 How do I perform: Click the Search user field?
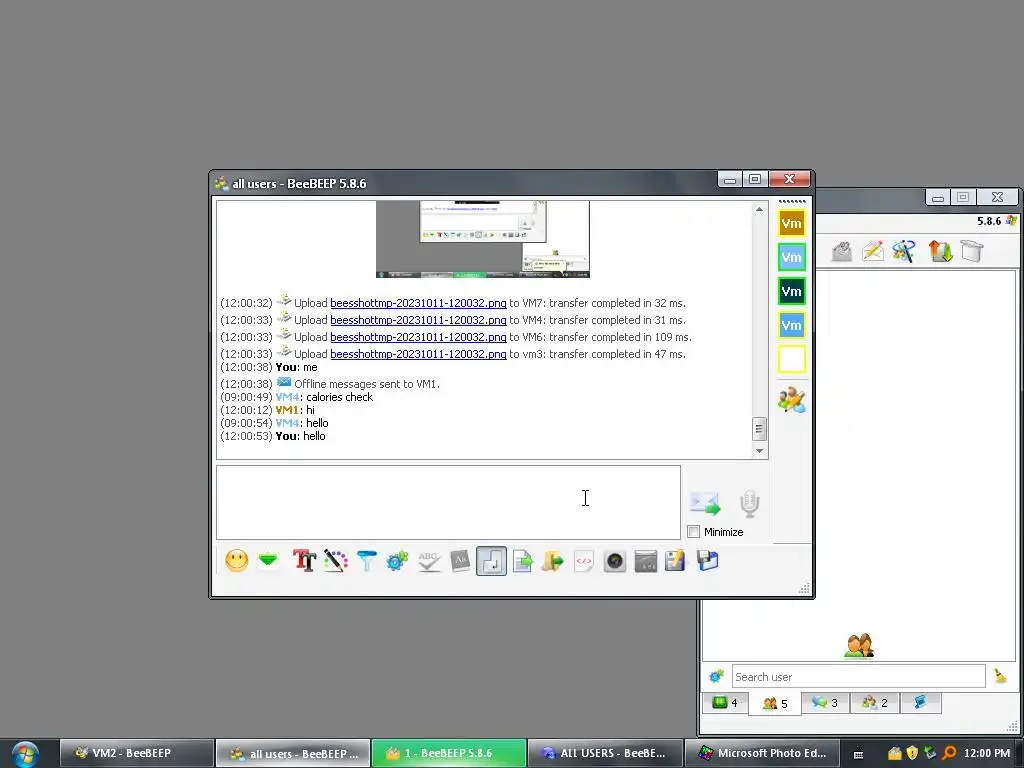858,677
